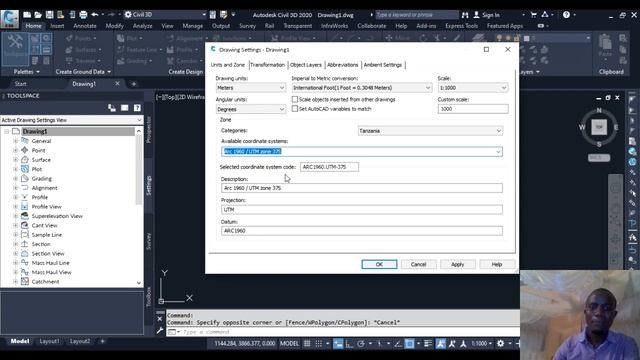
Task: Select the Mass Haul Line tree item
Action: (51, 263)
